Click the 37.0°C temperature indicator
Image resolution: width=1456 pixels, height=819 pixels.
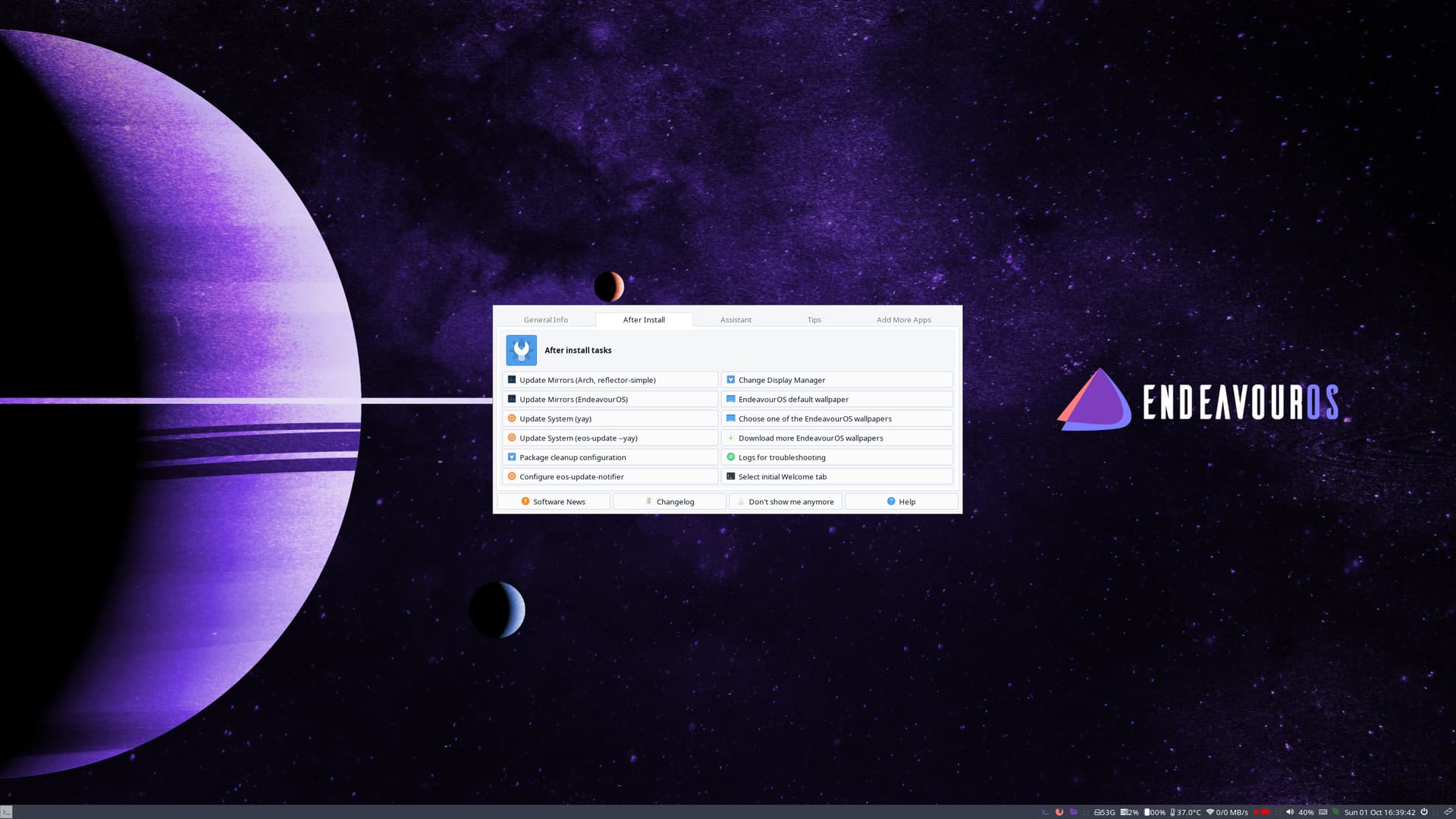point(1185,812)
